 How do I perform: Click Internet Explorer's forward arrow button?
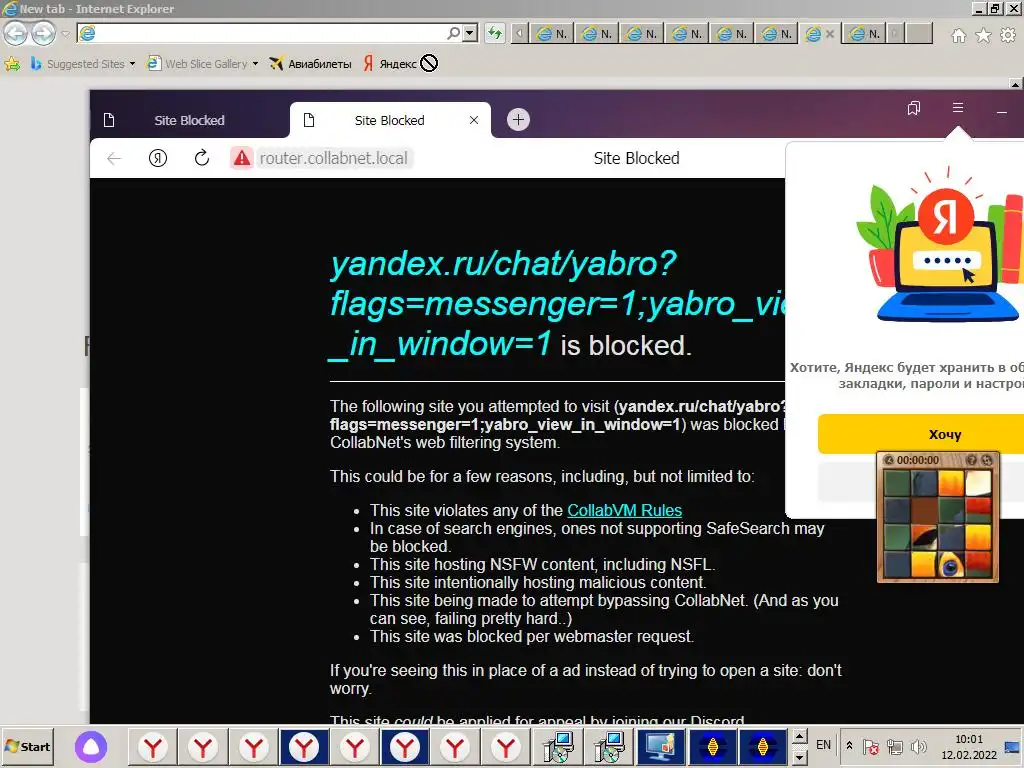44,33
